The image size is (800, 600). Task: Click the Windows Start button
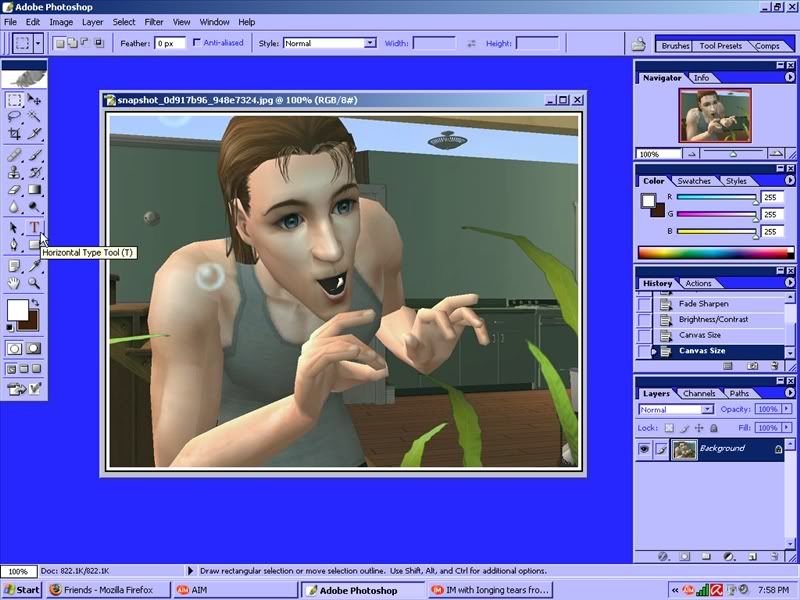point(21,590)
